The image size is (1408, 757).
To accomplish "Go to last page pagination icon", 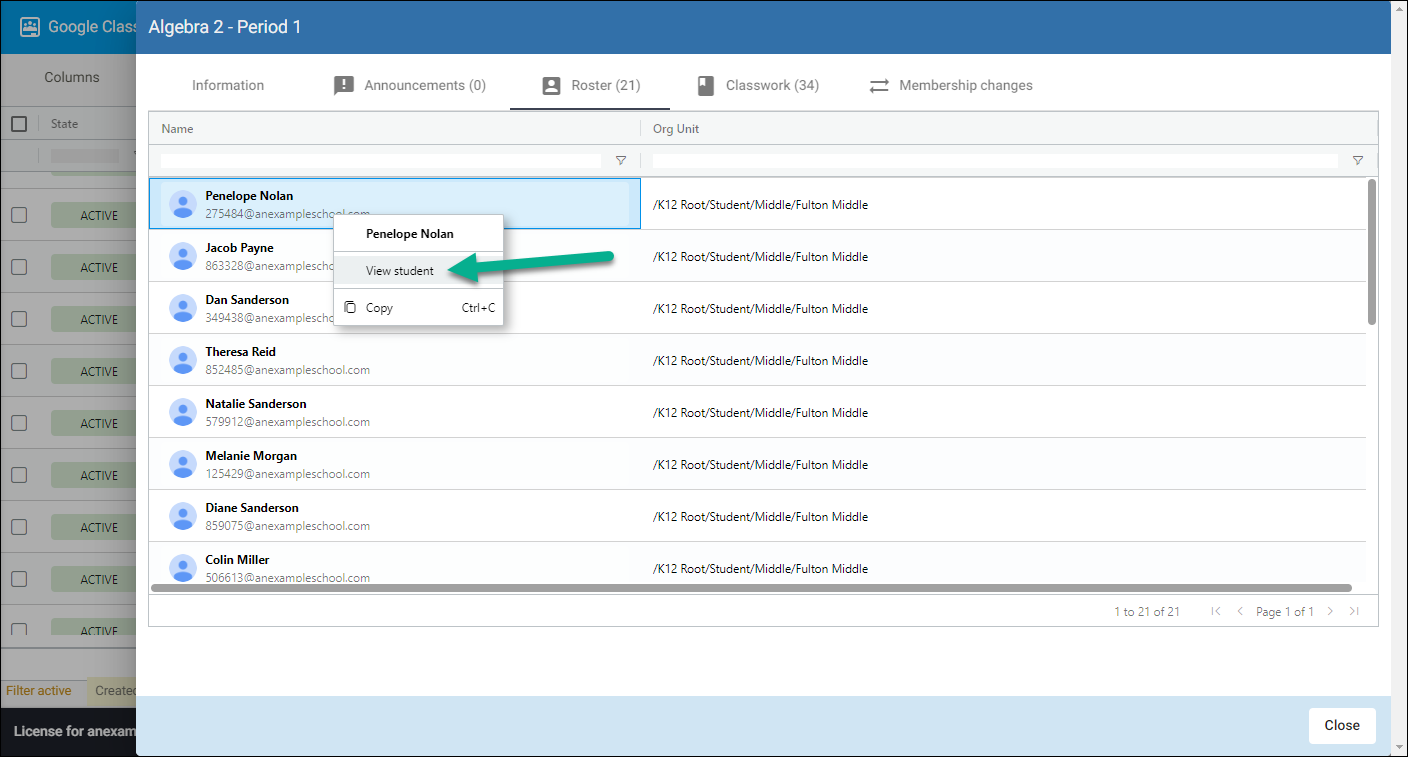I will [x=1354, y=611].
